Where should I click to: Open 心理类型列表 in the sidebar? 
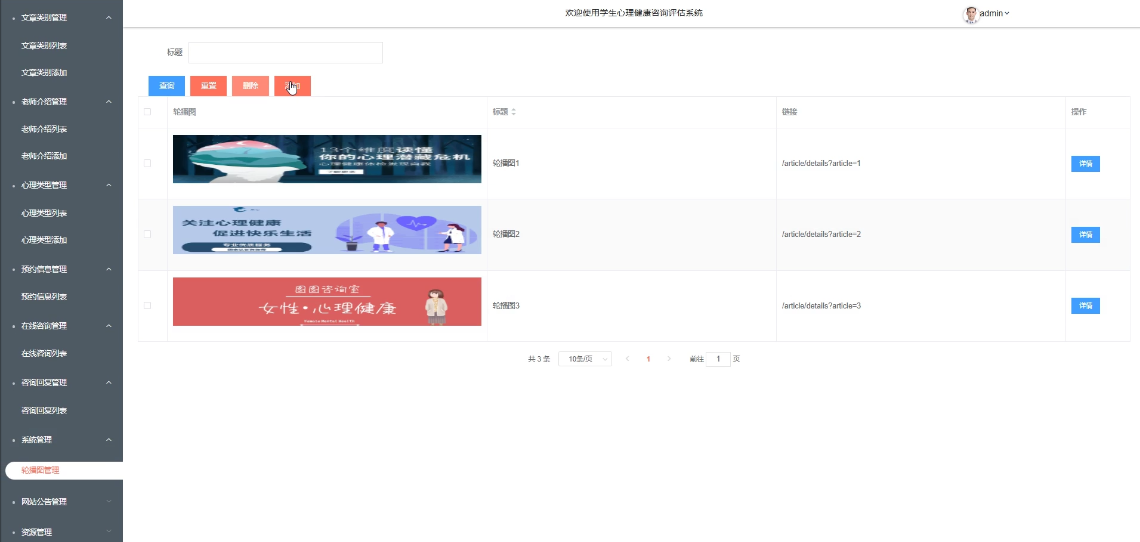pos(44,213)
